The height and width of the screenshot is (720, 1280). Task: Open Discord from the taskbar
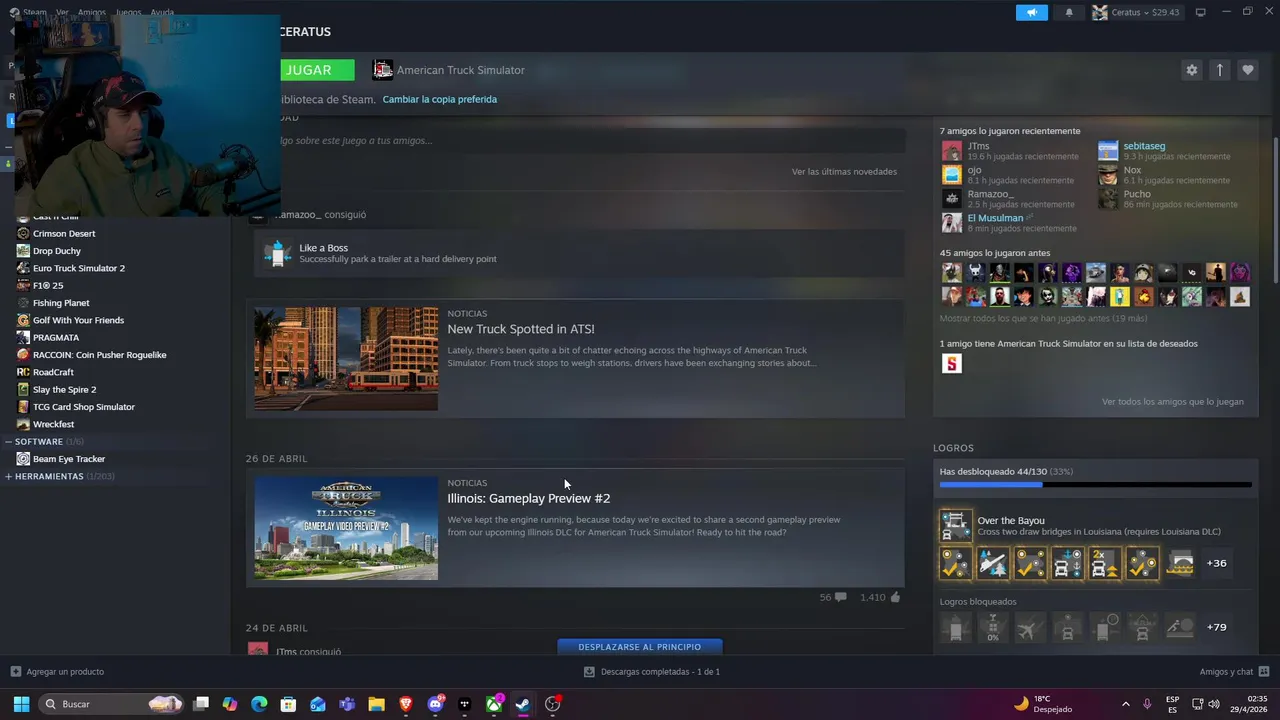tap(435, 704)
